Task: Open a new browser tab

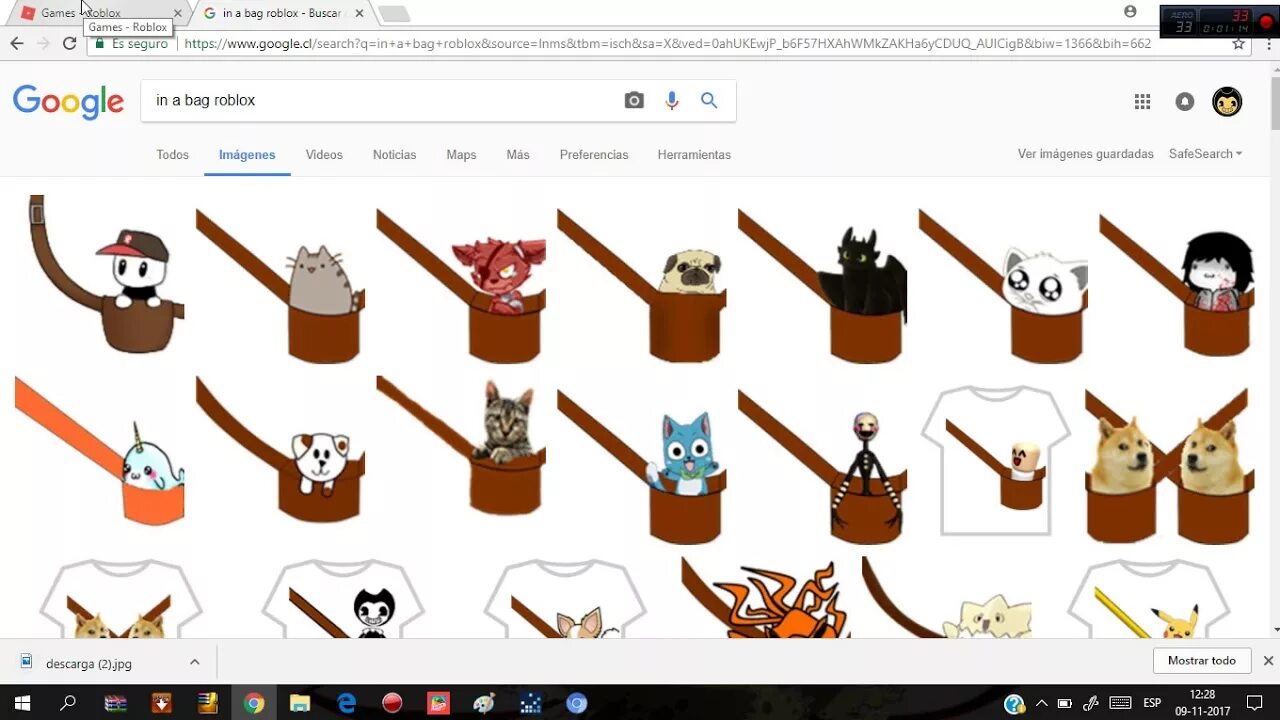Action: pos(394,14)
